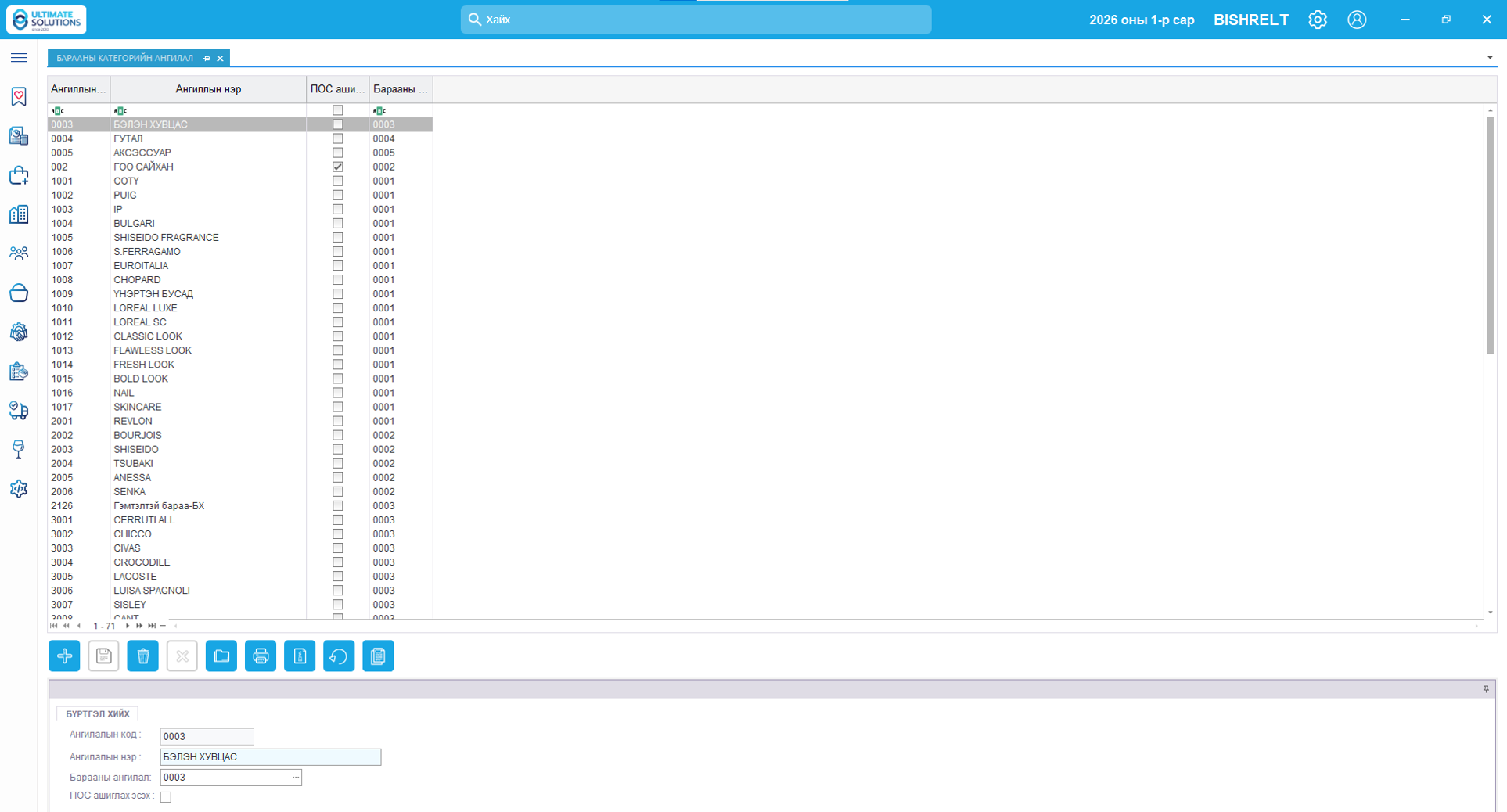The width and height of the screenshot is (1507, 812).
Task: Click the refresh arrow toolbar button
Action: [x=339, y=656]
